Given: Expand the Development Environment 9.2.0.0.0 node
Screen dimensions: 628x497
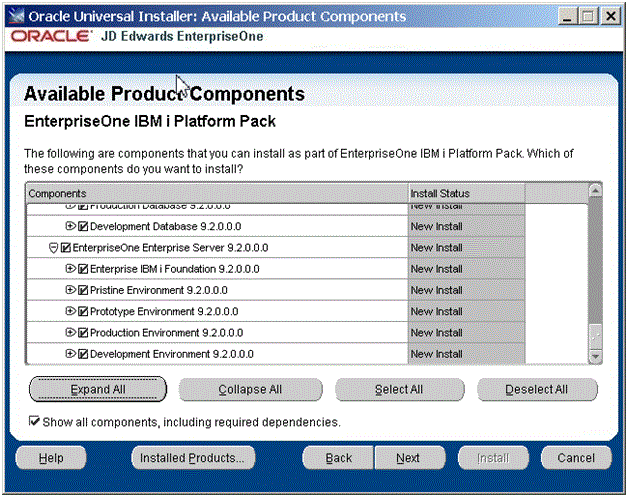Looking at the screenshot, I should coord(70,353).
